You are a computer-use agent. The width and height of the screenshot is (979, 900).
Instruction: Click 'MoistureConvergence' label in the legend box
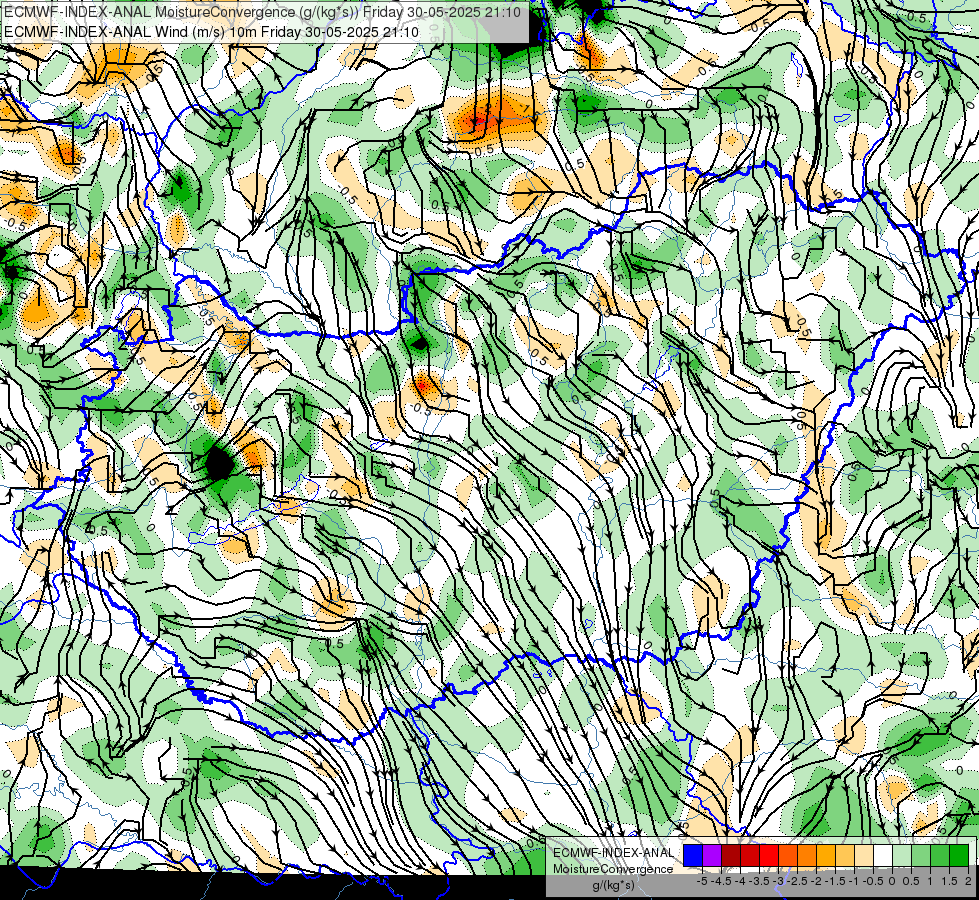pos(613,869)
